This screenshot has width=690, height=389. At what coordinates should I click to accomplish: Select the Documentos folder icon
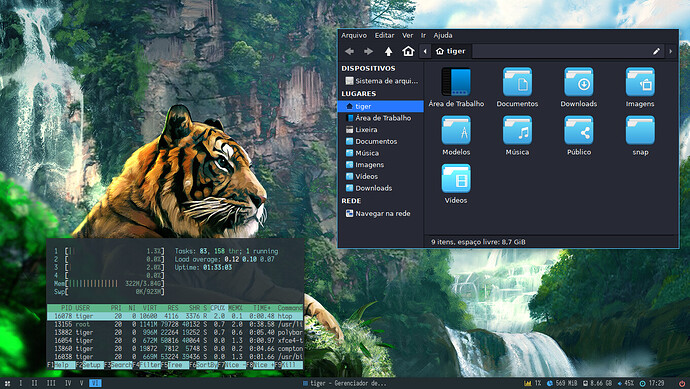click(518, 82)
